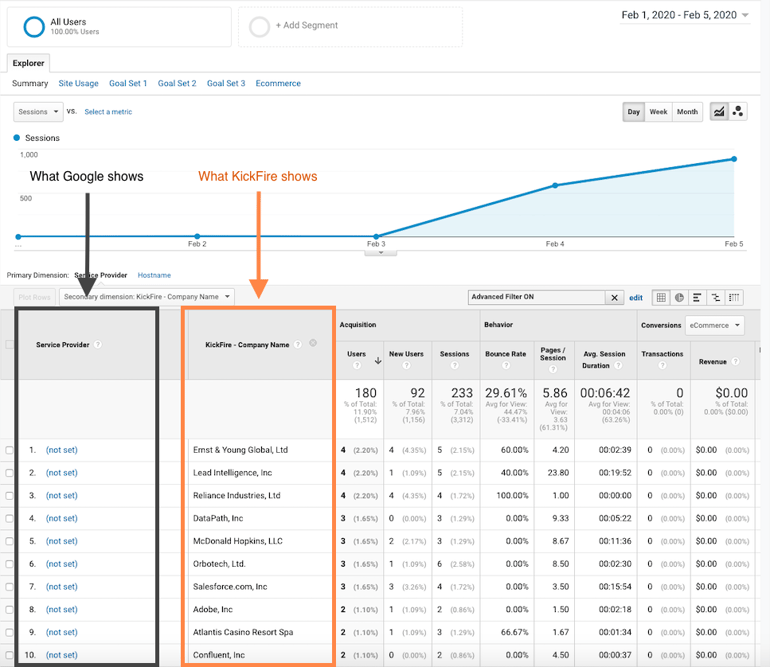
Task: Set chart granularity to Week
Action: [658, 112]
